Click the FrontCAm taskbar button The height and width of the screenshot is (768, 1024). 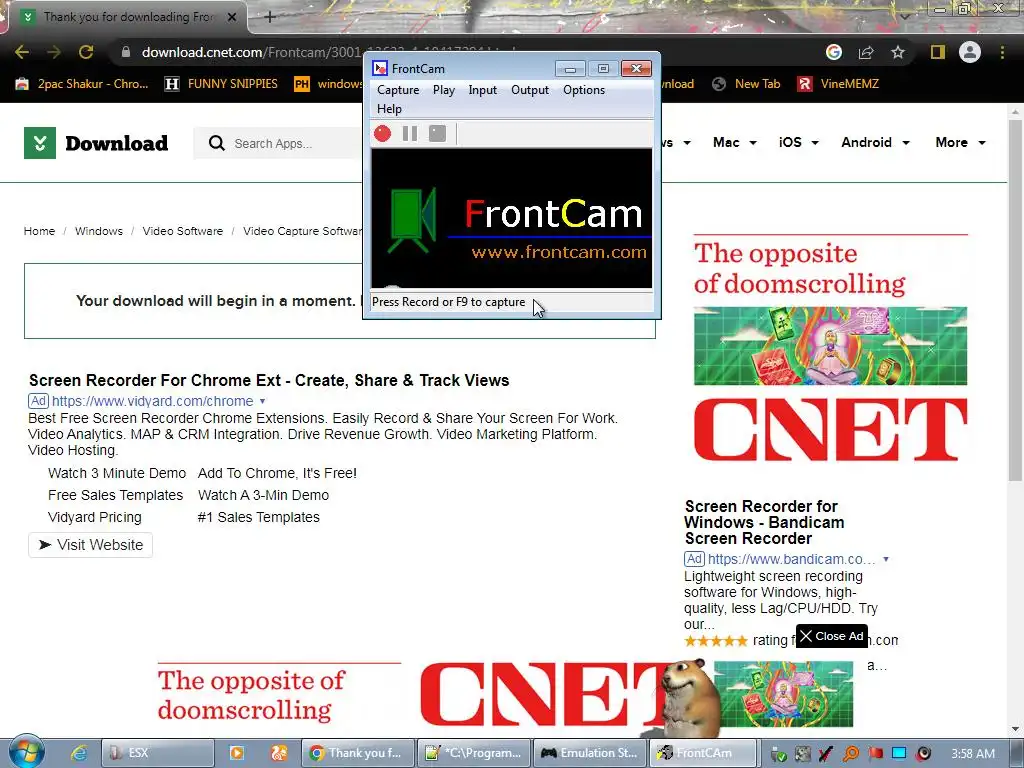(702, 753)
